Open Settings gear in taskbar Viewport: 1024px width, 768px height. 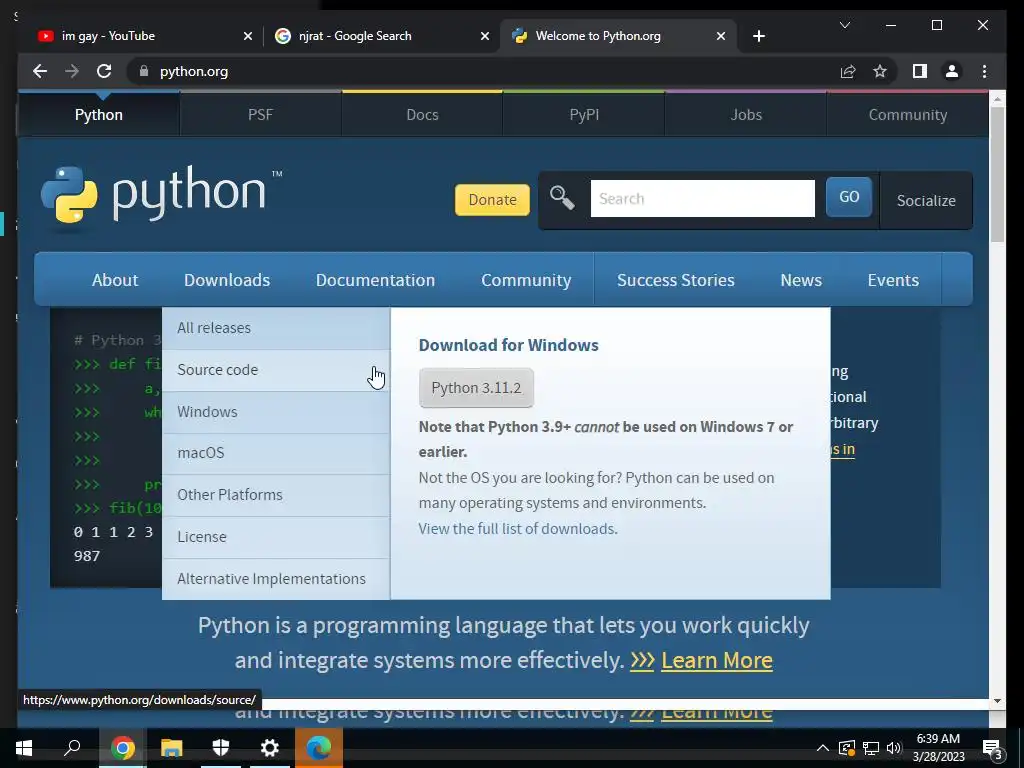(x=270, y=748)
